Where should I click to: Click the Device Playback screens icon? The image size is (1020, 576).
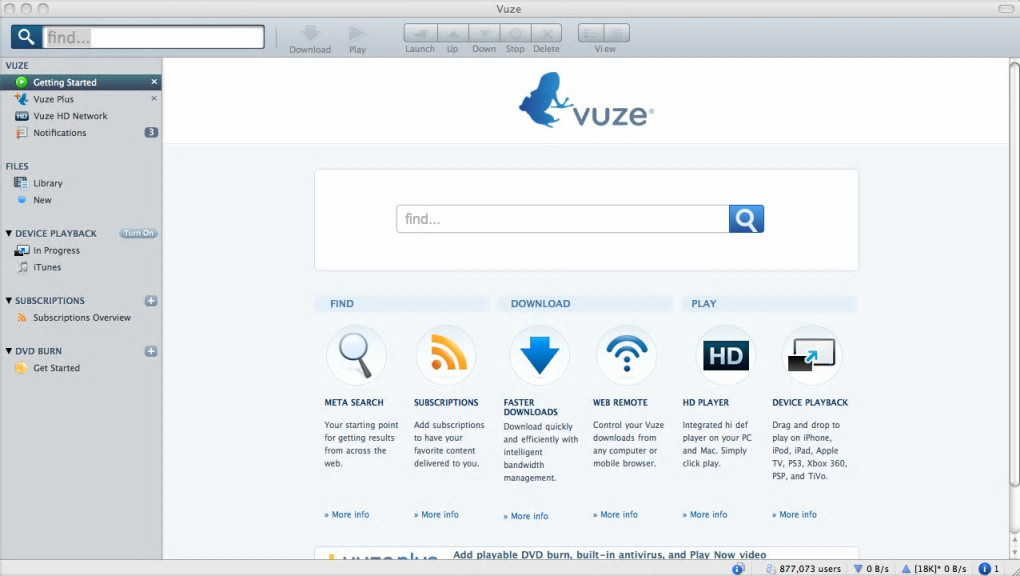(811, 355)
